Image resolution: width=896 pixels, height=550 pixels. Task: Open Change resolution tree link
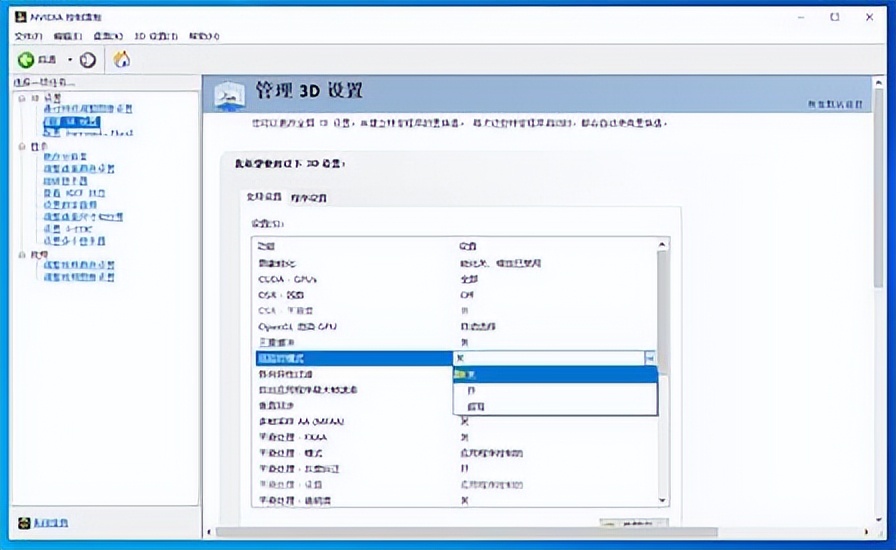click(65, 157)
